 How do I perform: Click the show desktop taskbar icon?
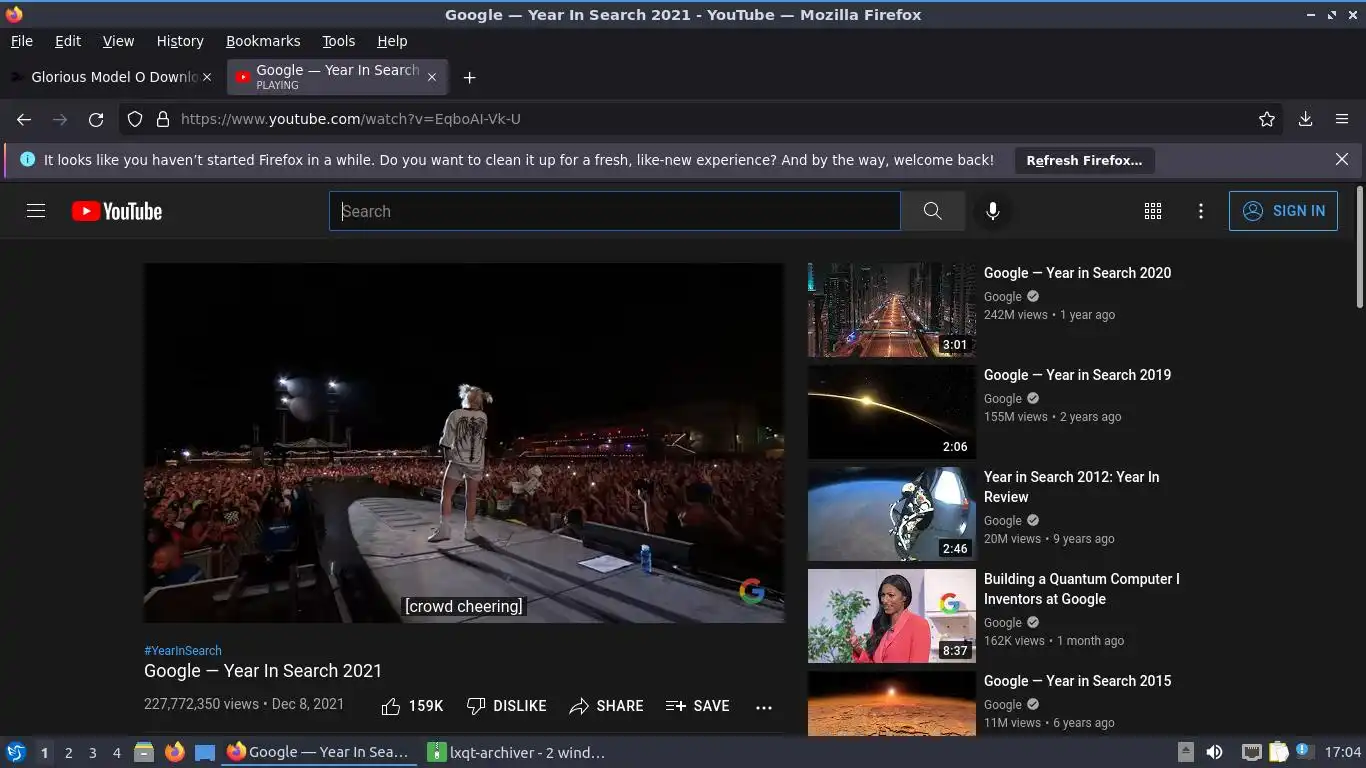tap(204, 752)
